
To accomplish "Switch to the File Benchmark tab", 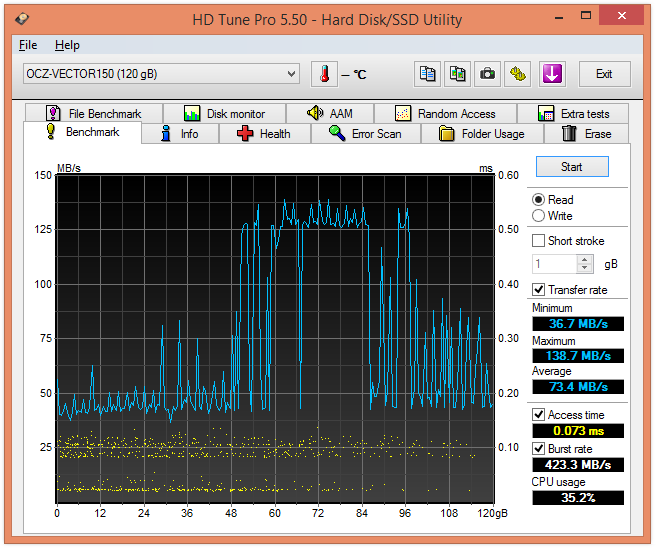I will click(x=94, y=113).
